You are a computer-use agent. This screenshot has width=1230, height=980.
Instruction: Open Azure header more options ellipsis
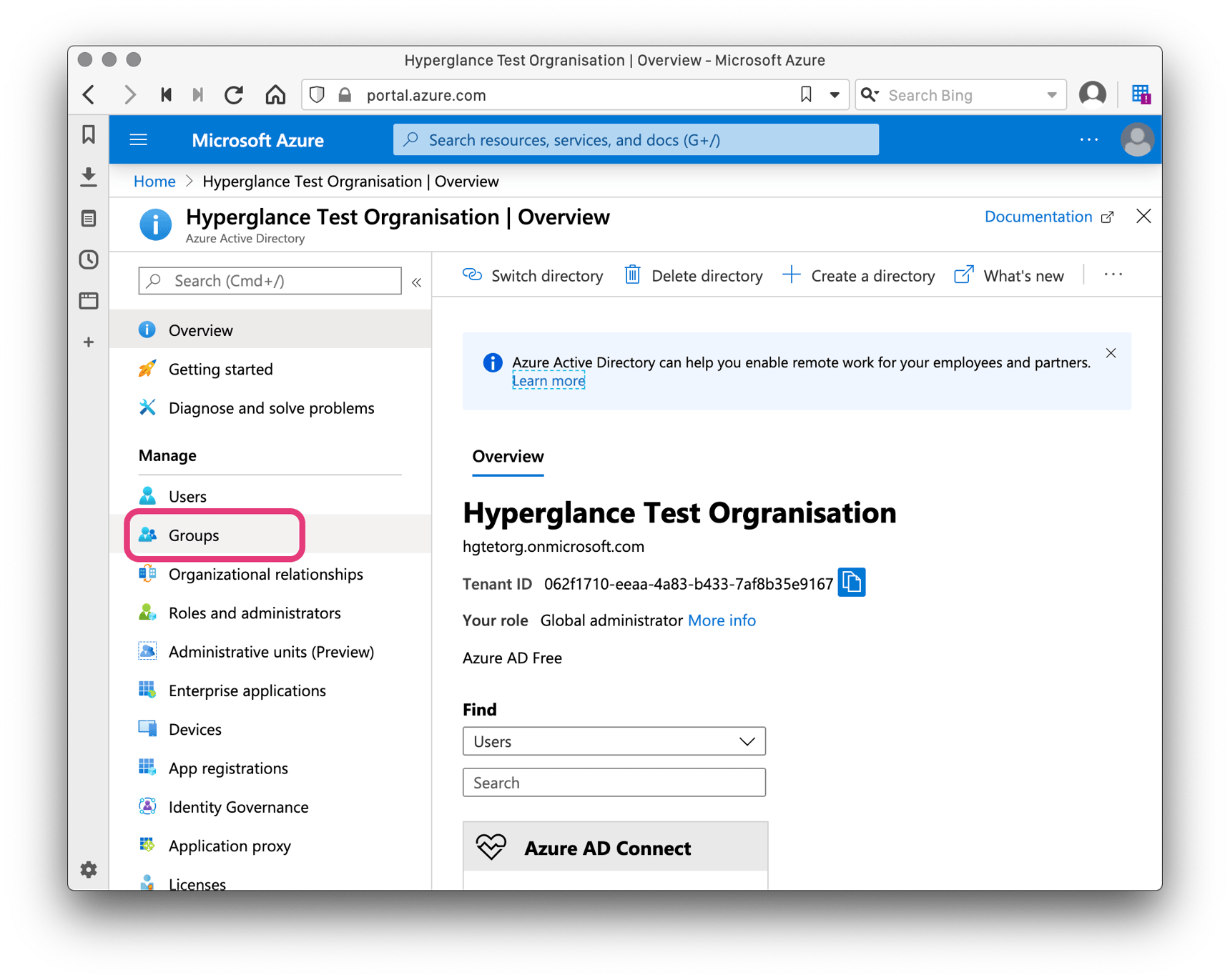click(x=1089, y=140)
